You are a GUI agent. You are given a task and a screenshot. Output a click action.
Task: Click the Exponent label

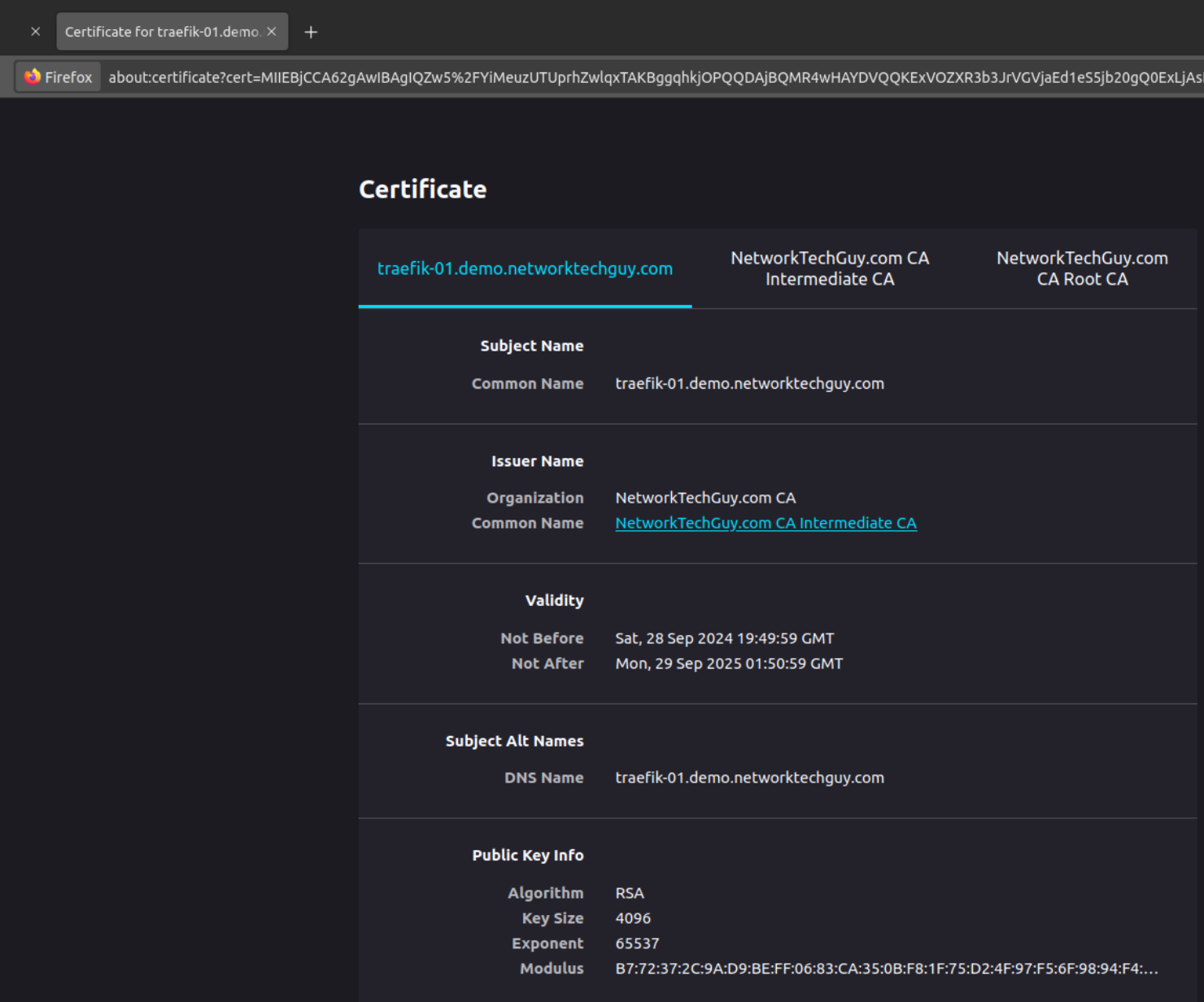coord(547,943)
